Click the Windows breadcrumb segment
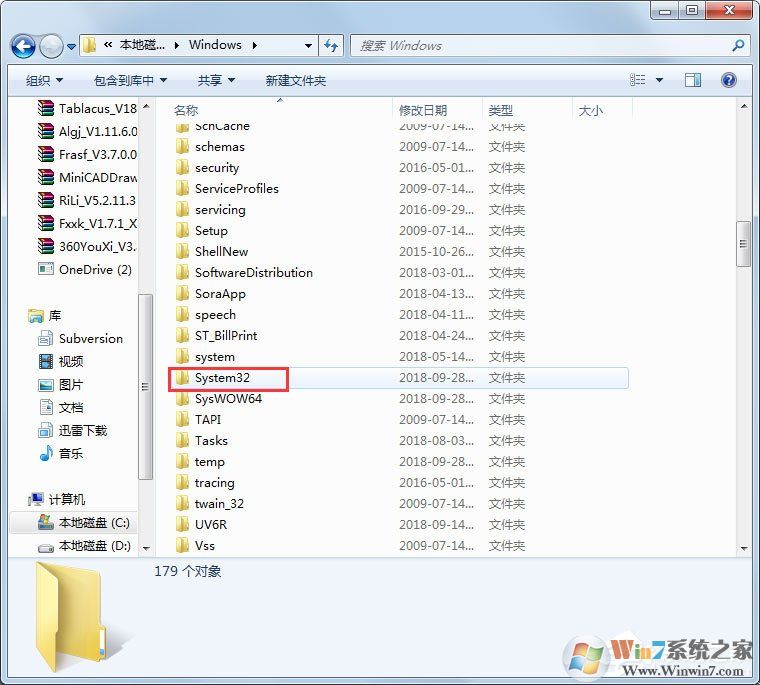This screenshot has height=685, width=760. (215, 45)
